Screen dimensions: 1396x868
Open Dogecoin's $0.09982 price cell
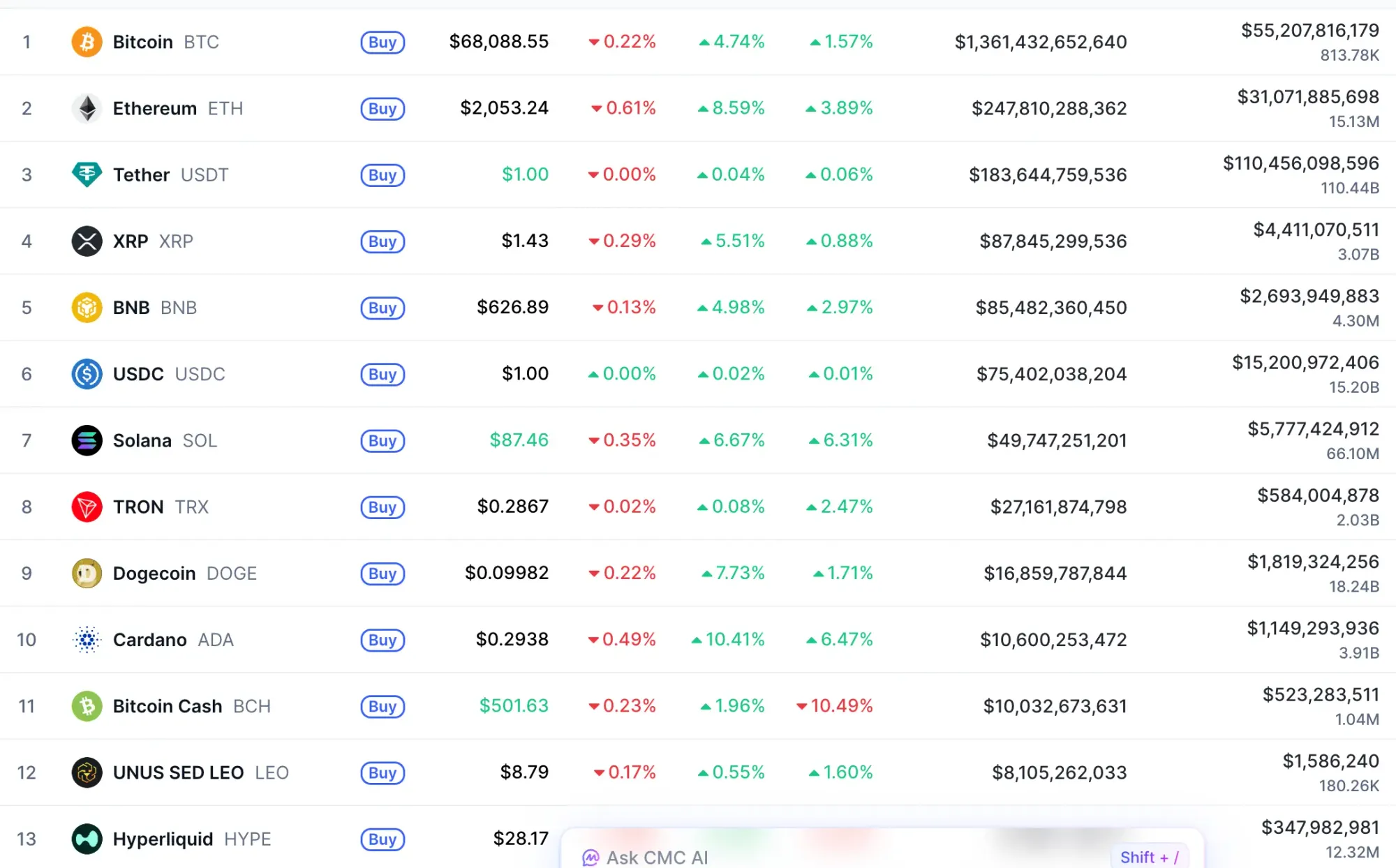(507, 573)
